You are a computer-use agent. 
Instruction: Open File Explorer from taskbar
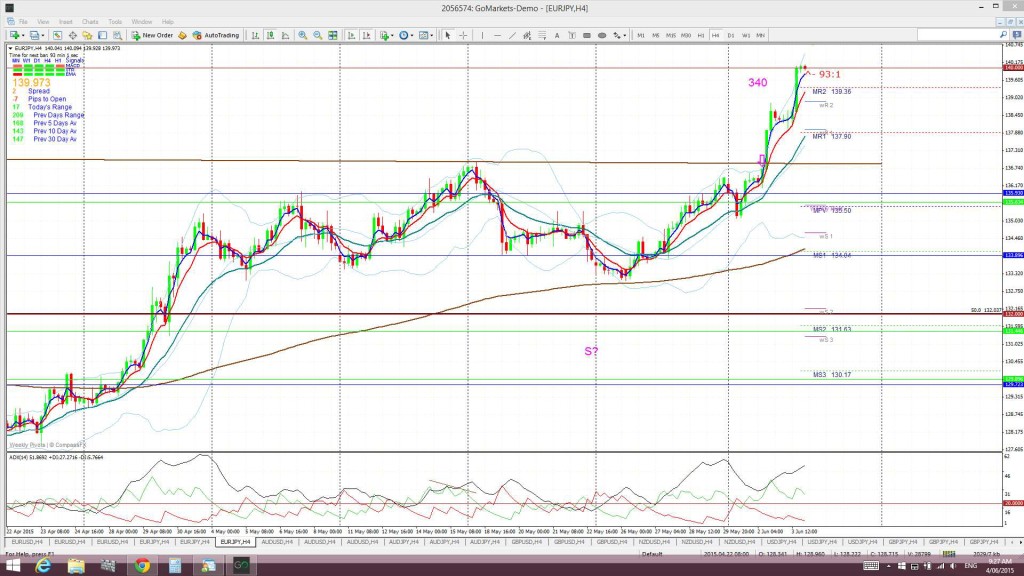(76, 566)
